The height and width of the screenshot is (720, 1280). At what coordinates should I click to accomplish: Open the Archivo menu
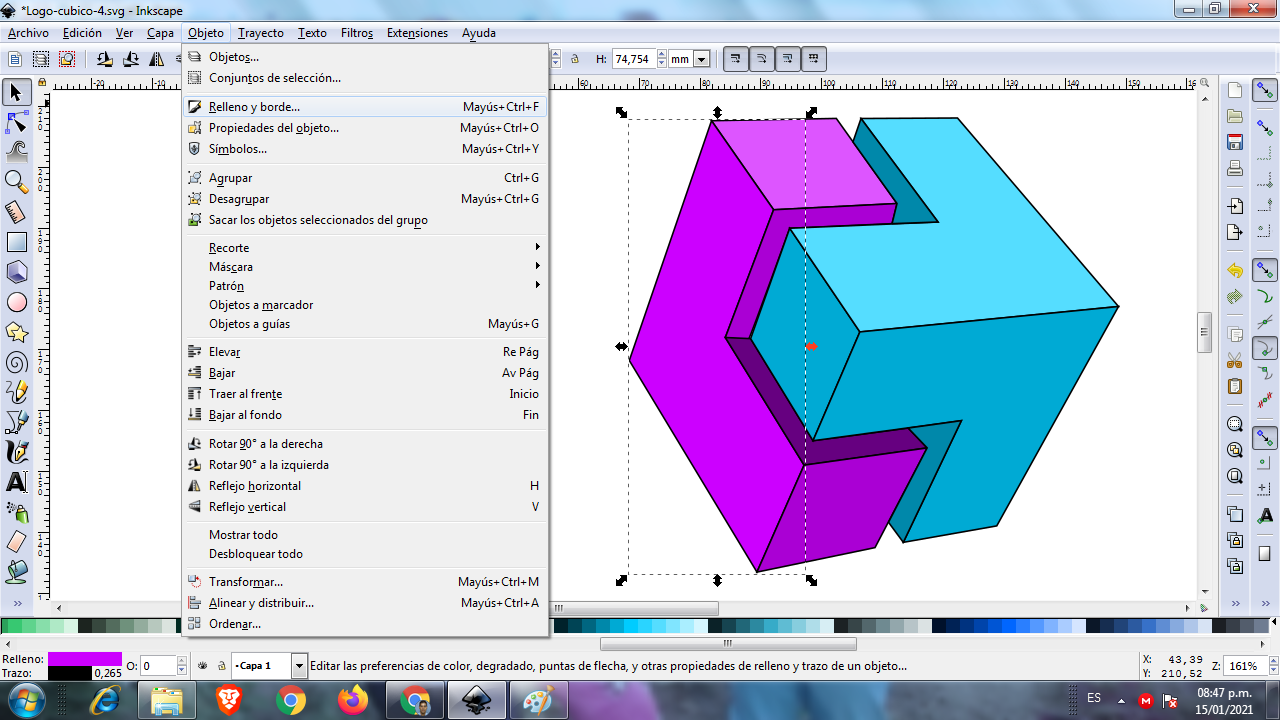(x=28, y=32)
